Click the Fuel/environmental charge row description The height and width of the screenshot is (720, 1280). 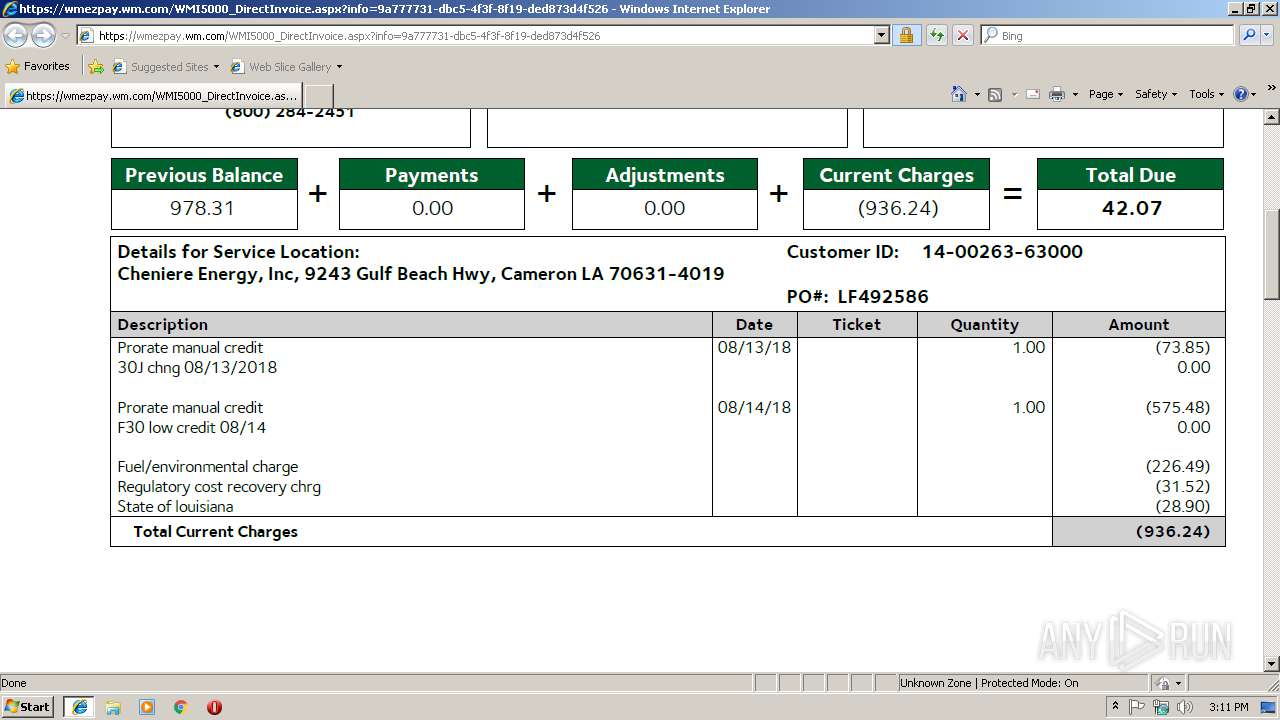pos(208,467)
